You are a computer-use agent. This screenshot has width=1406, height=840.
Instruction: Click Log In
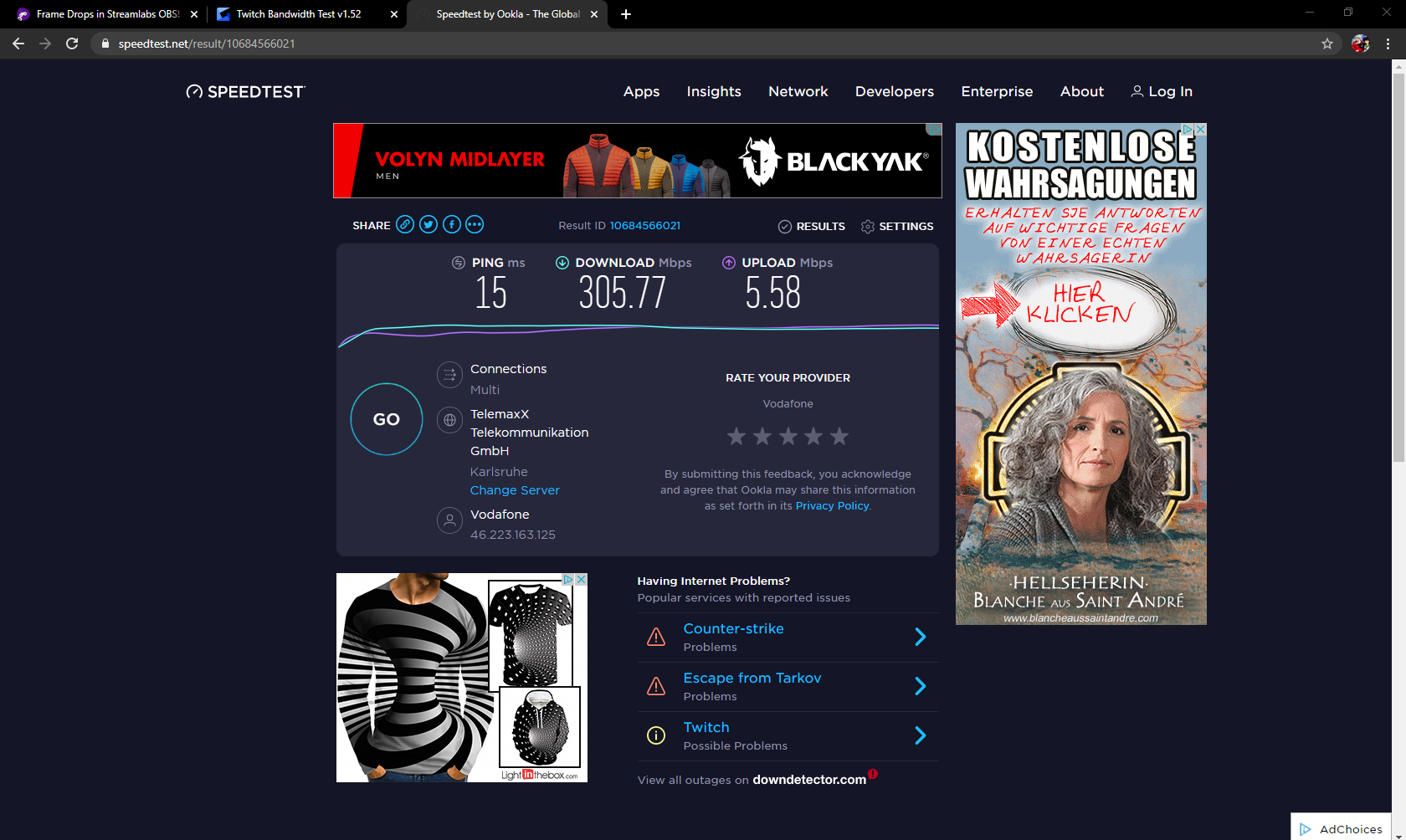[x=1162, y=92]
